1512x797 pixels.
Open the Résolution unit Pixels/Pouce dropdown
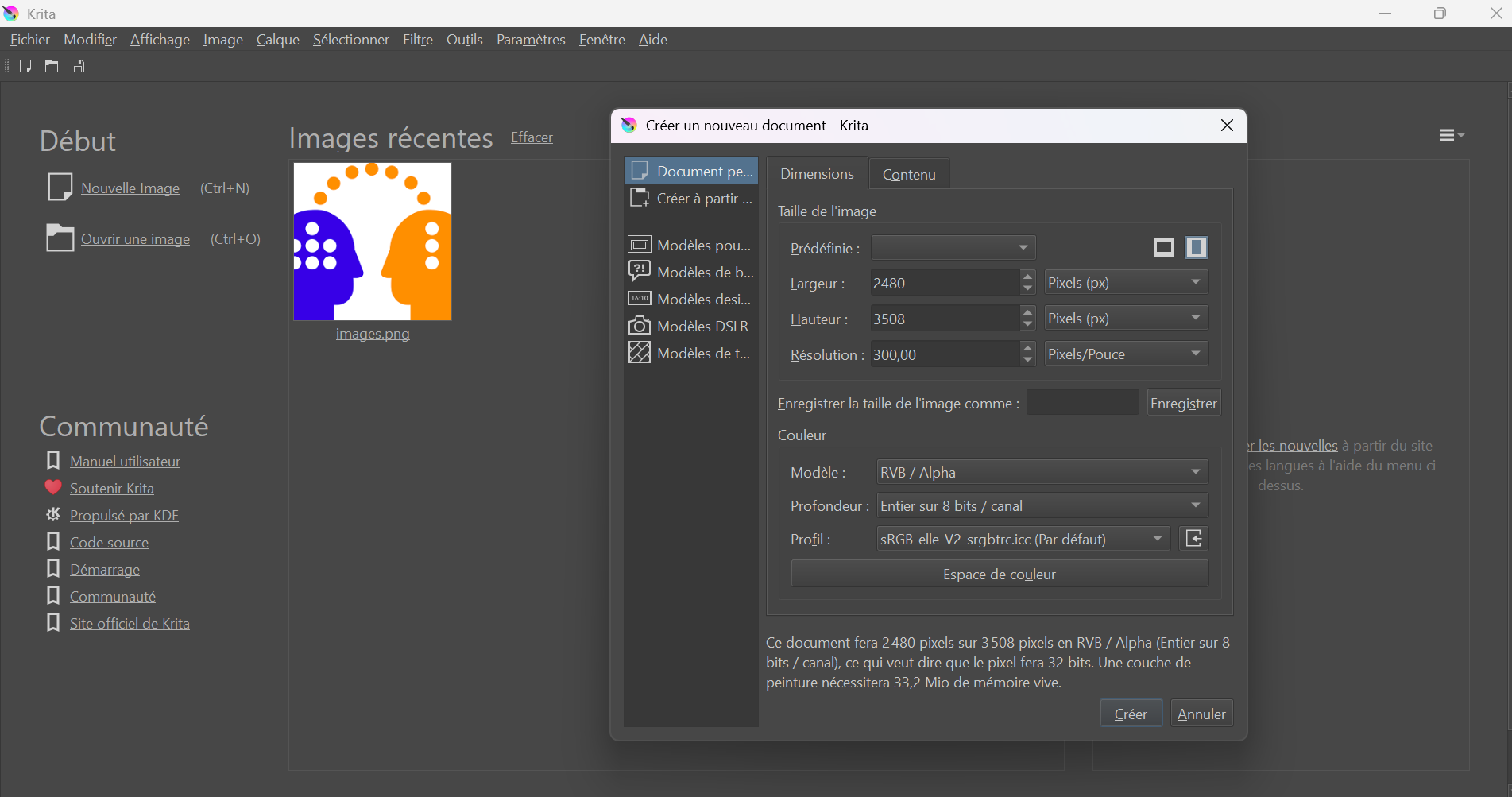[1126, 354]
